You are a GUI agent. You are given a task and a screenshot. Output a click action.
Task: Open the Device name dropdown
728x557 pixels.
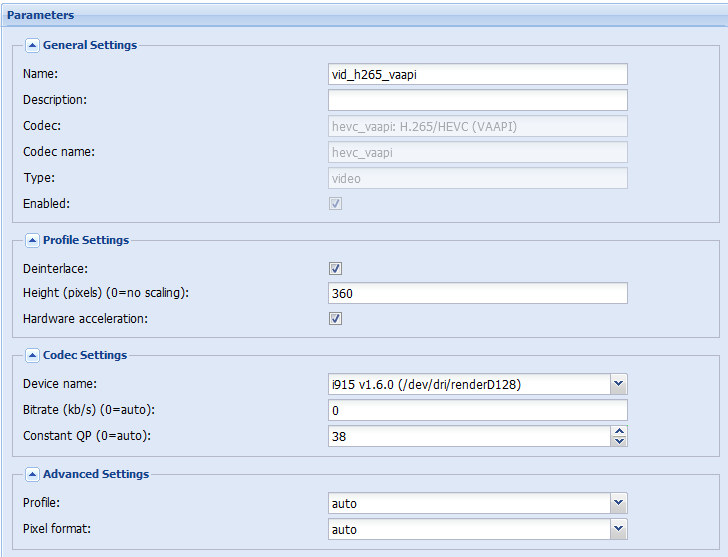point(618,384)
